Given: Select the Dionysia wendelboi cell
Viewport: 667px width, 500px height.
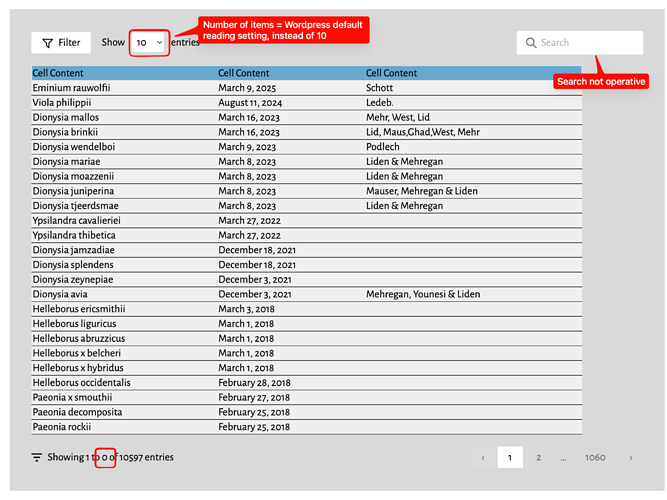Looking at the screenshot, I should tap(74, 147).
